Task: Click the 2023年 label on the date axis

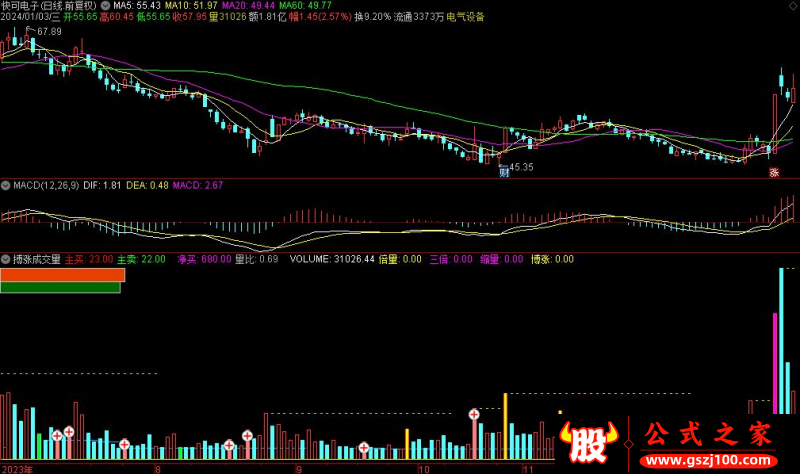Action: [x=17, y=469]
